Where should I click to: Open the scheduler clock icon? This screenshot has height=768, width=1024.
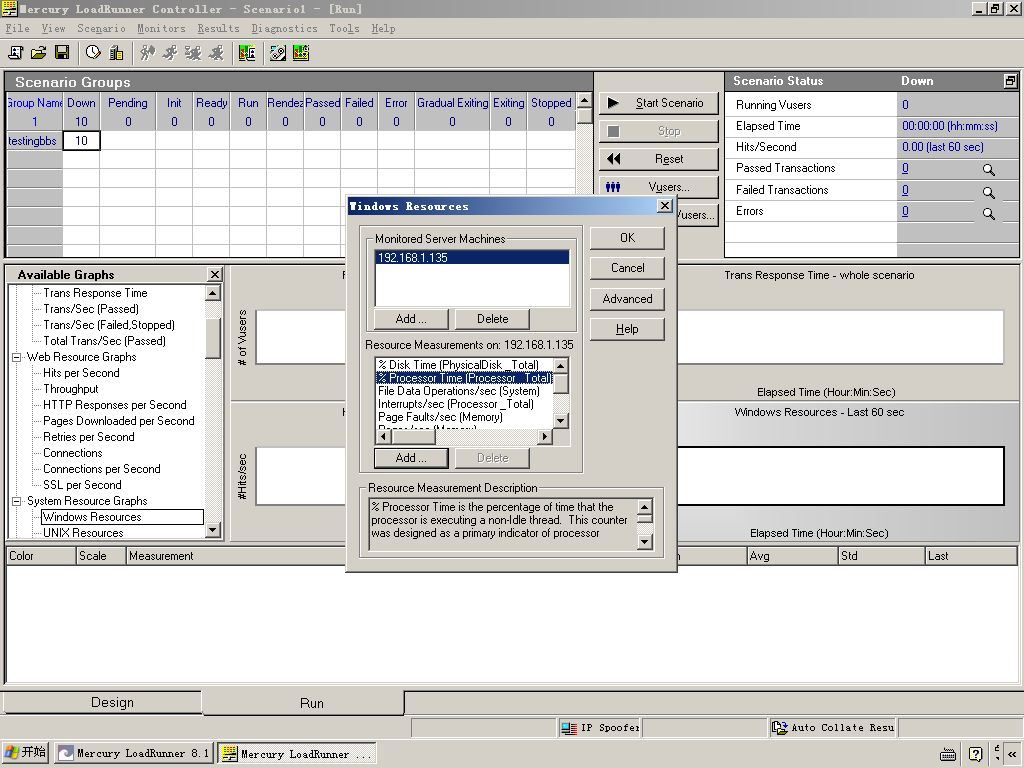[93, 53]
